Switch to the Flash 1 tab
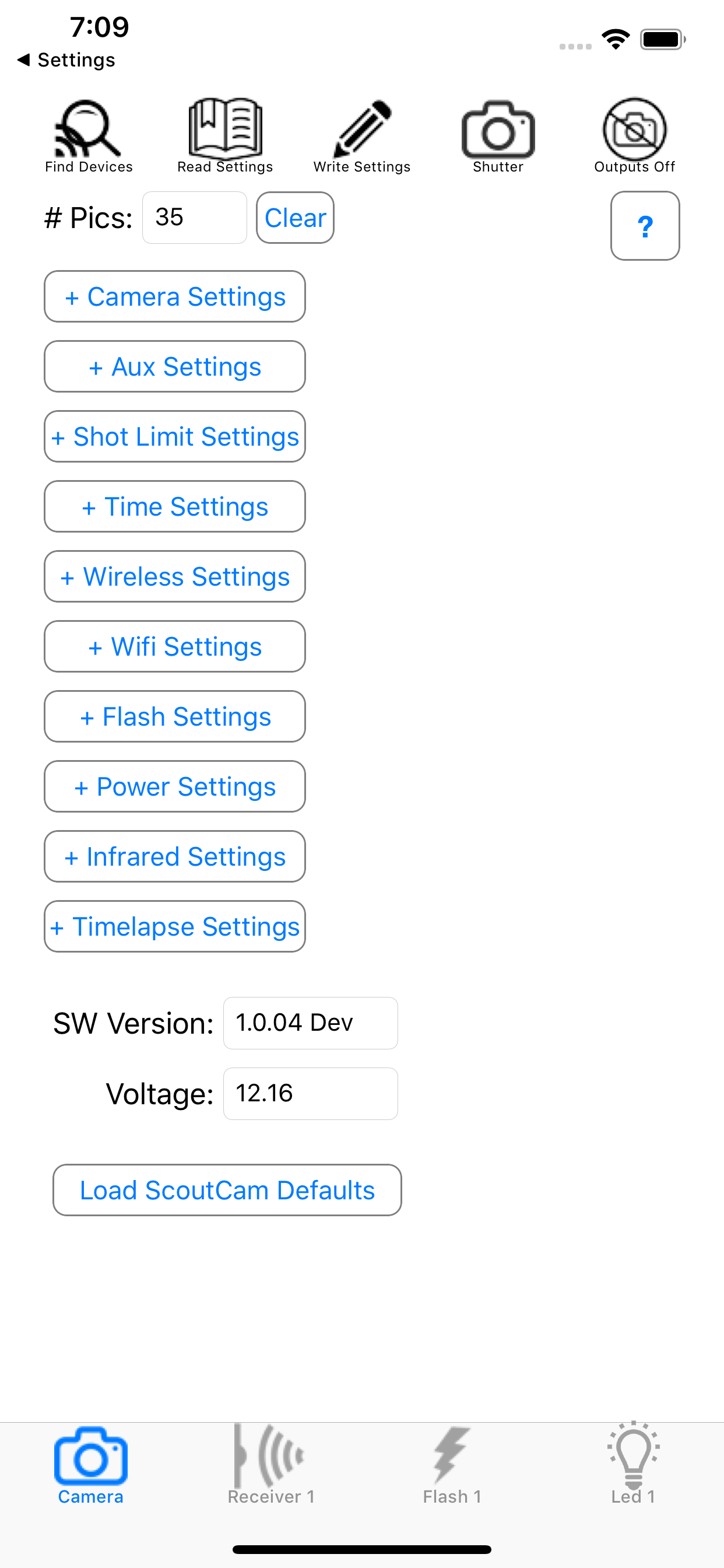The width and height of the screenshot is (724, 1568). (452, 1464)
